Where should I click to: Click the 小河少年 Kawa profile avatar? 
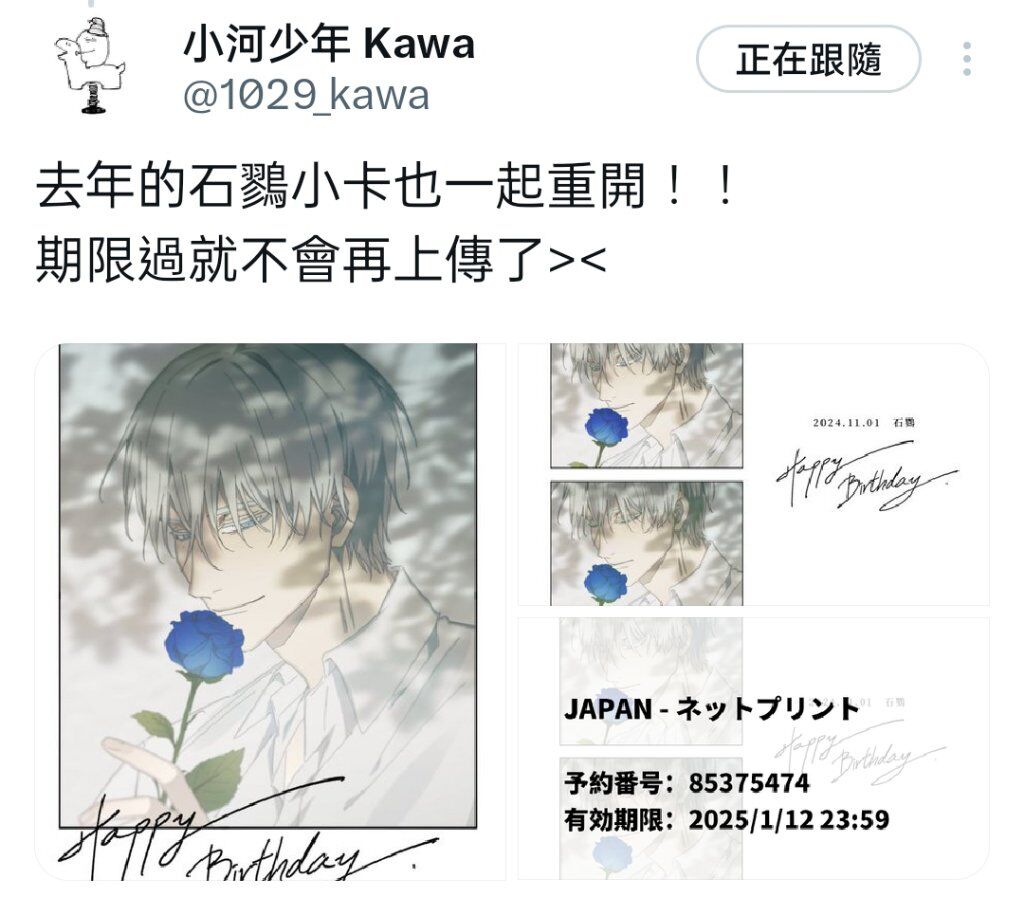click(89, 65)
